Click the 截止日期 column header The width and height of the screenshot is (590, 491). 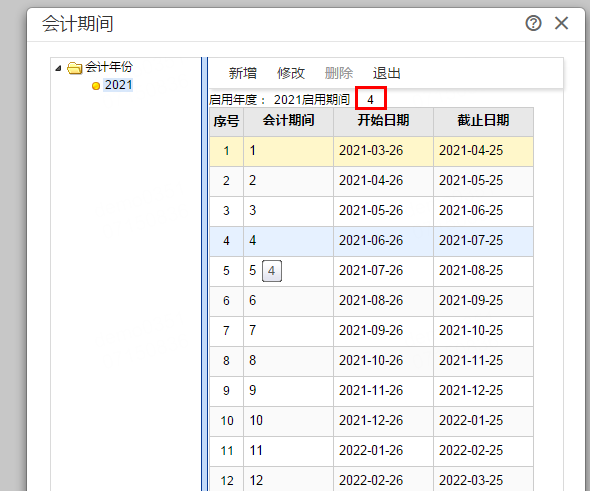483,122
